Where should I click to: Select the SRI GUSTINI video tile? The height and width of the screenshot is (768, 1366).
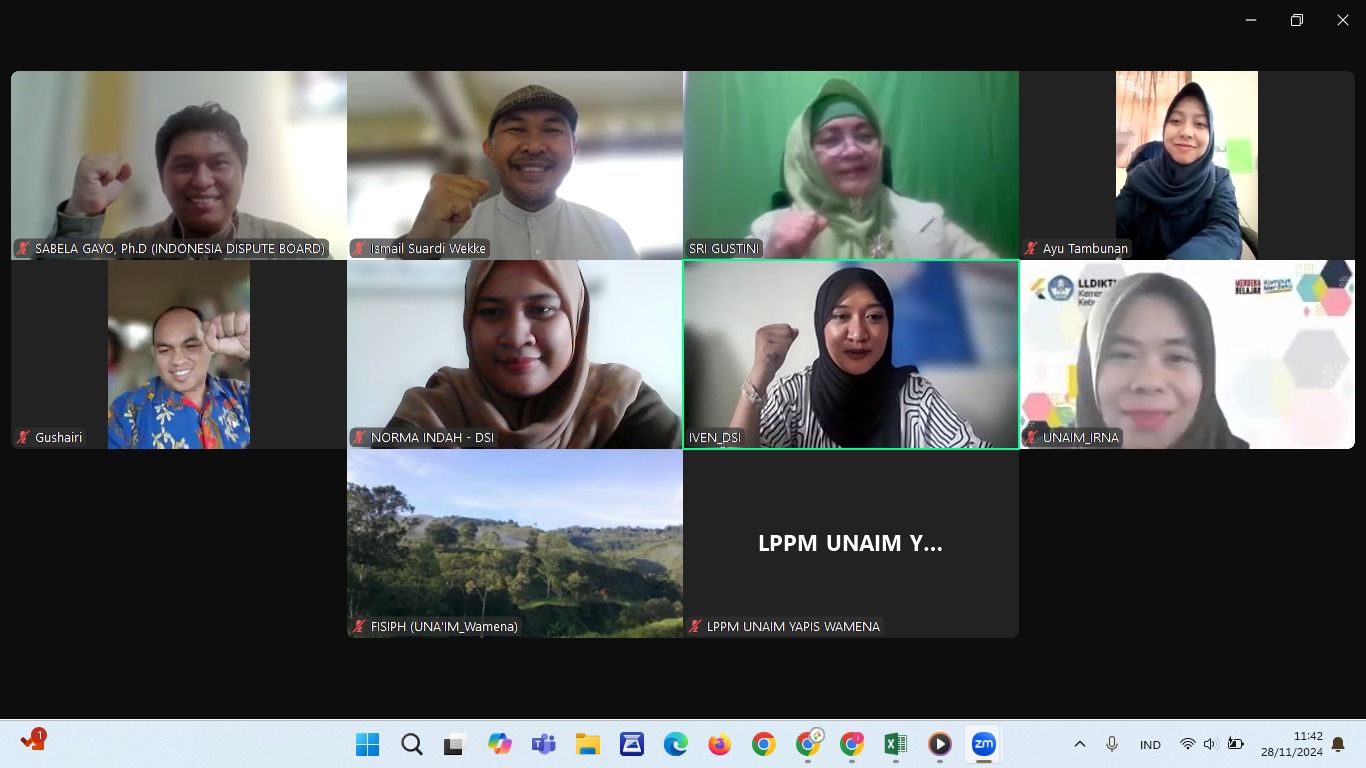(x=851, y=165)
